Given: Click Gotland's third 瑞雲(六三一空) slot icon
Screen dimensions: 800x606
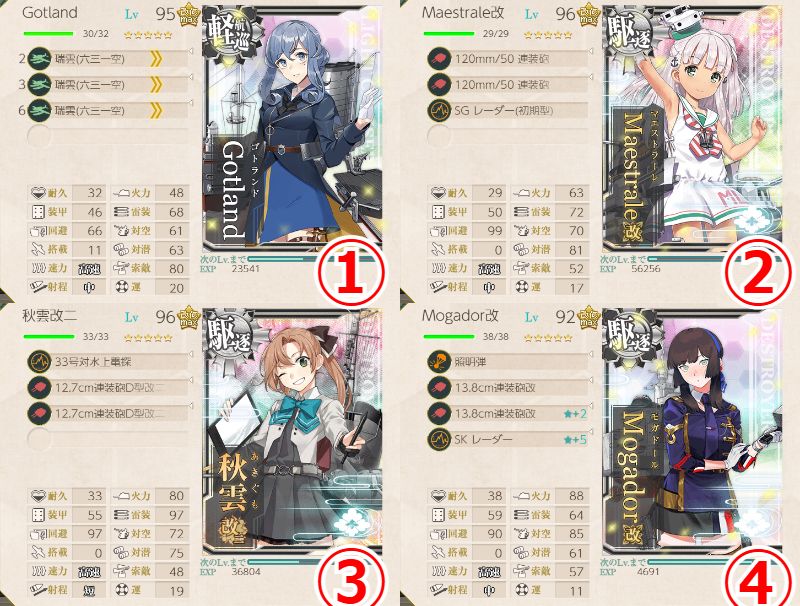Looking at the screenshot, I should point(39,110).
